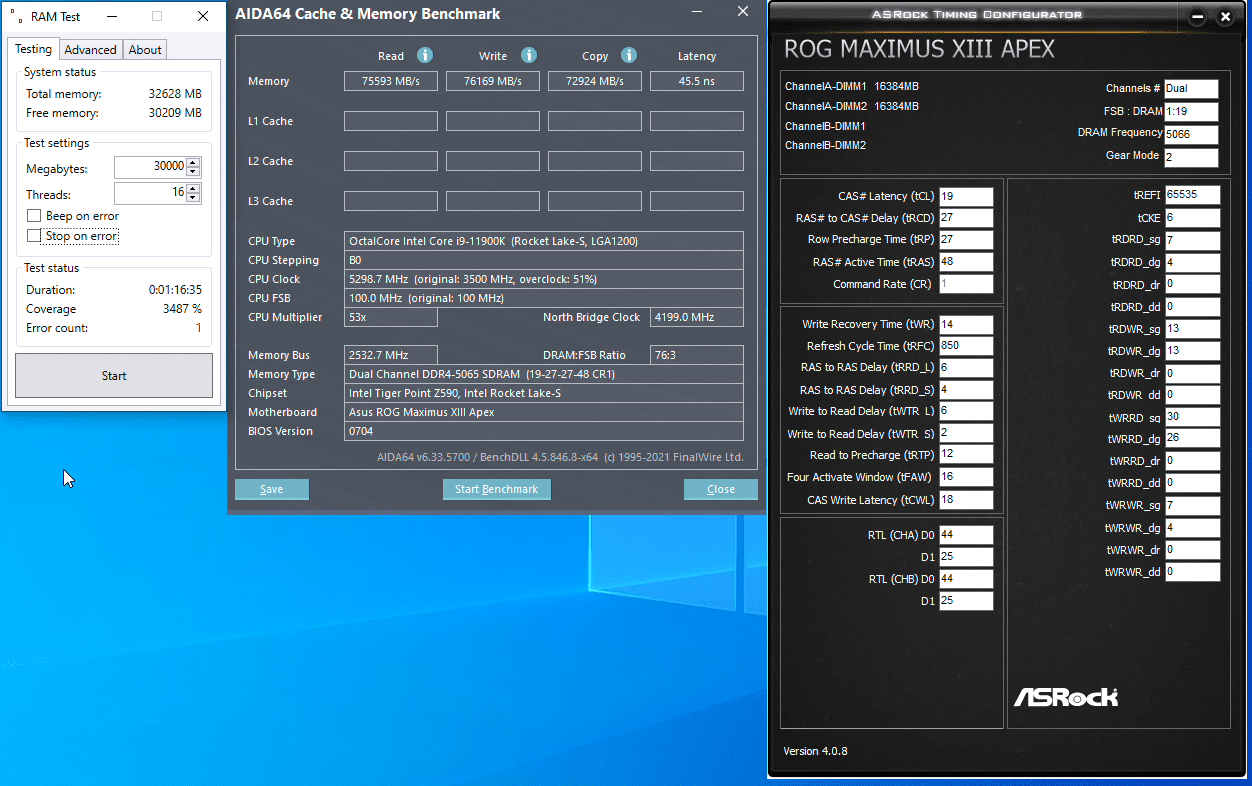Open the About tab in RAM Test
Screen dimensions: 1252x786
[145, 50]
